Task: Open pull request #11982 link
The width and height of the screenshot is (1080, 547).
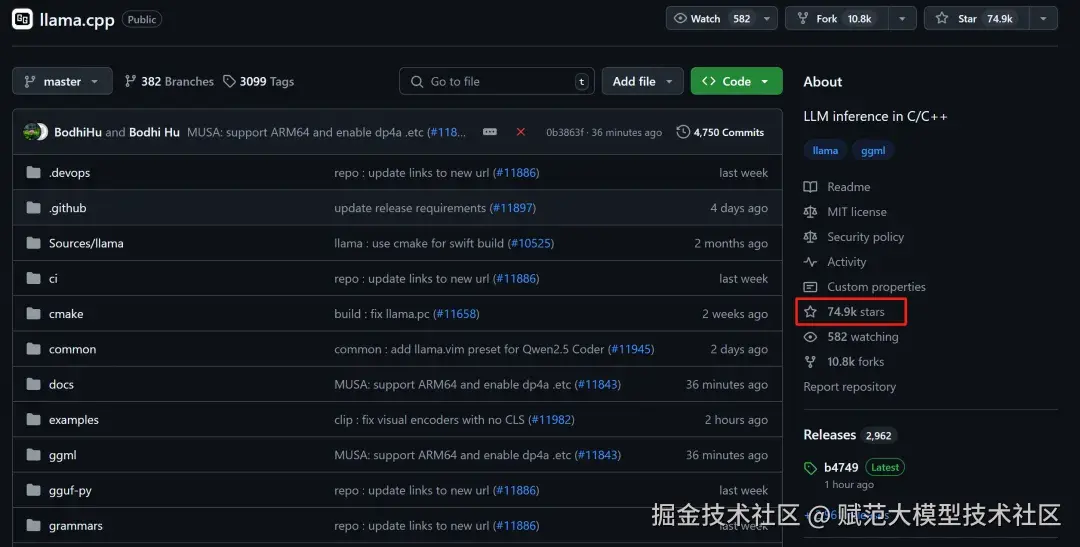Action: tap(551, 420)
